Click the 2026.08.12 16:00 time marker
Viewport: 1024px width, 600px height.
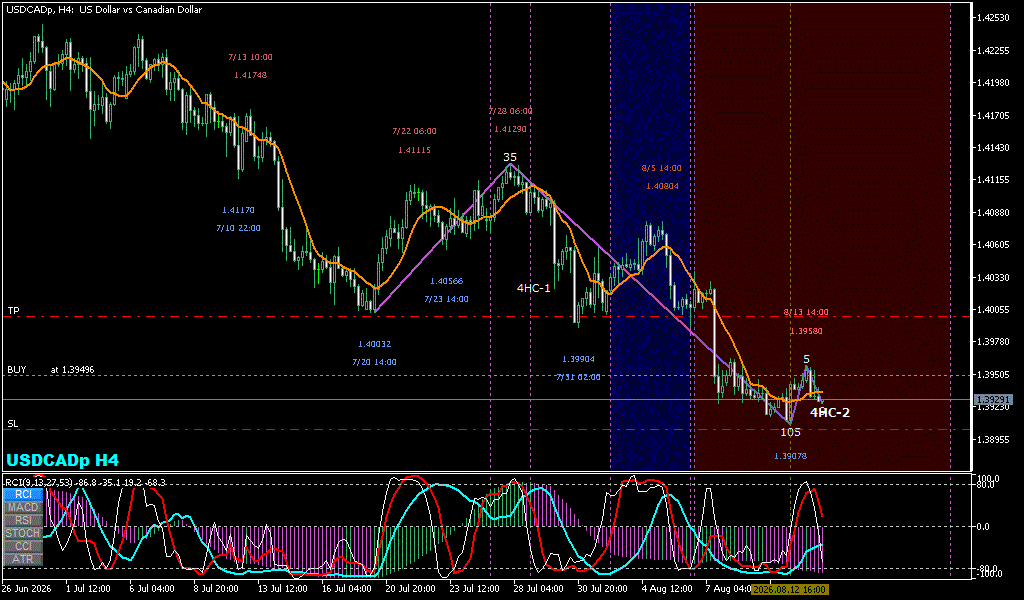pyautogui.click(x=789, y=590)
